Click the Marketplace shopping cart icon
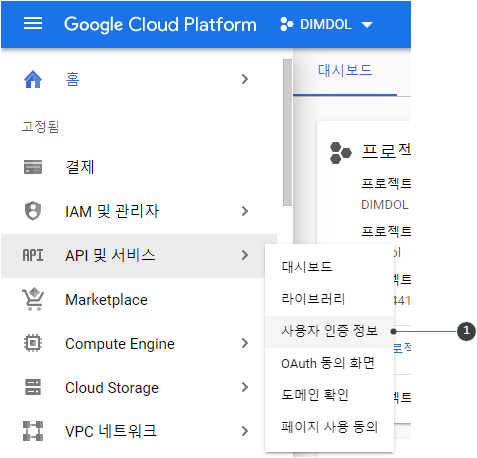This screenshot has width=477, height=458. pyautogui.click(x=33, y=299)
